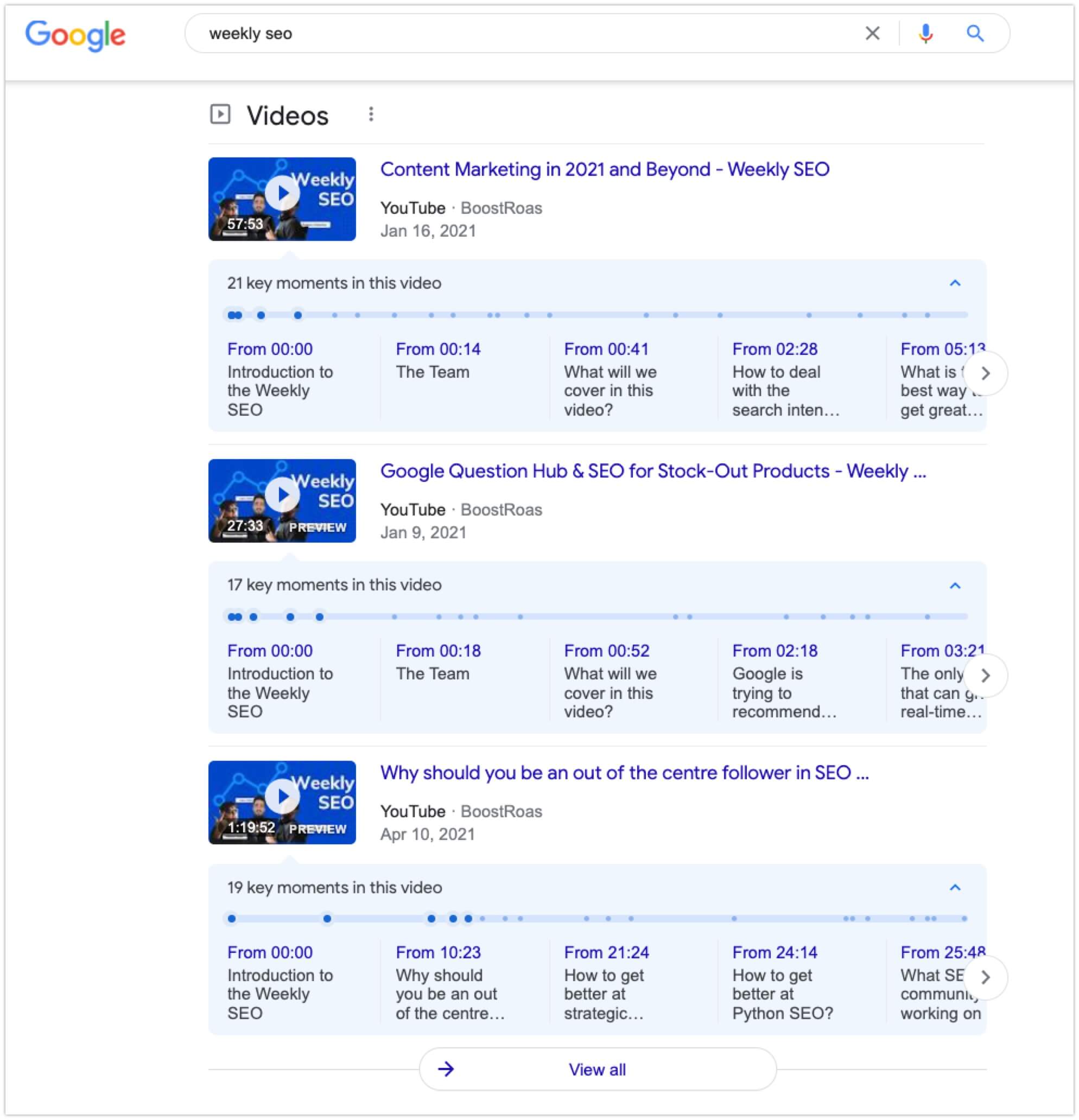Image resolution: width=1079 pixels, height=1120 pixels.
Task: Click the View all videos button
Action: tap(598, 1069)
